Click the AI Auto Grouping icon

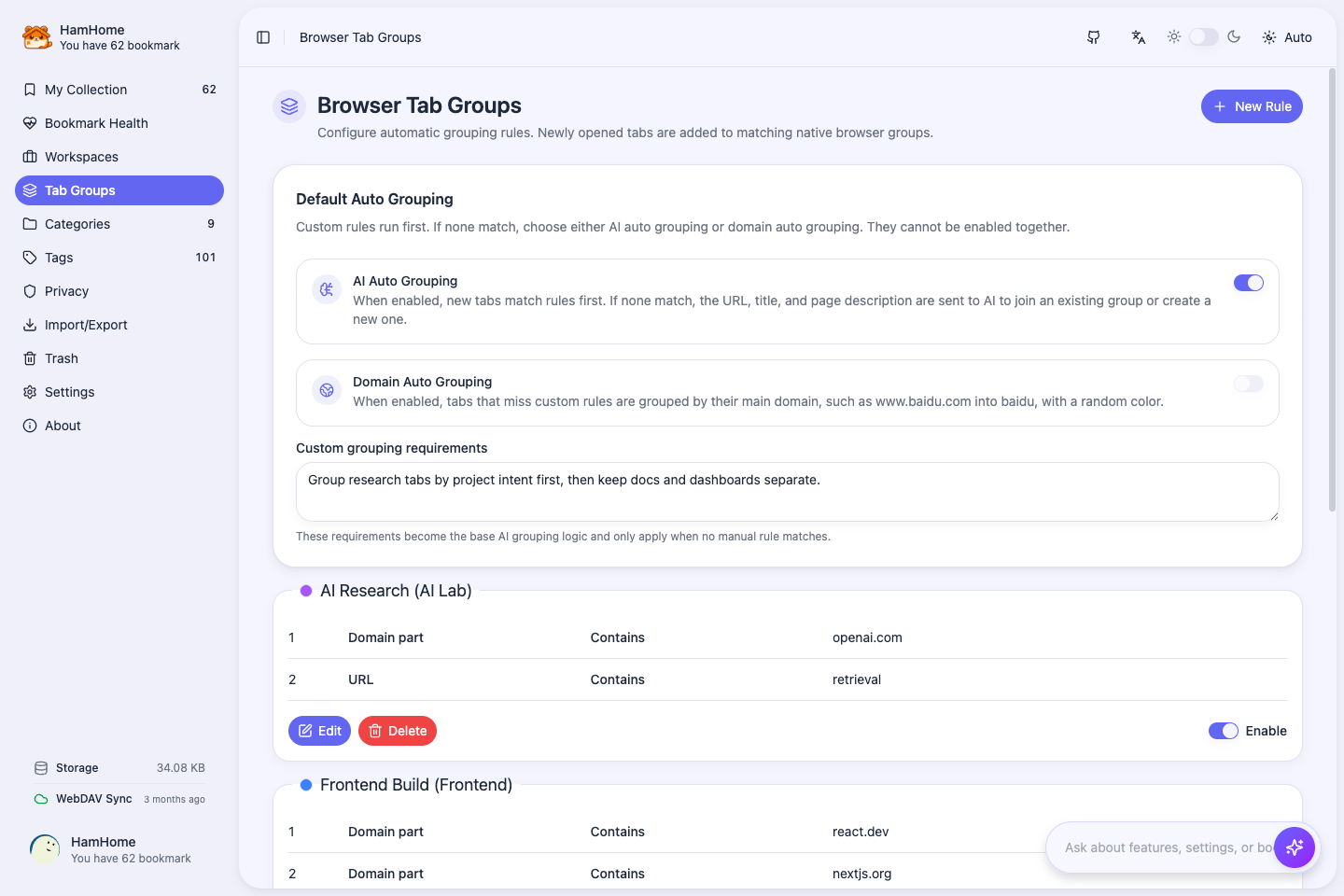(327, 289)
